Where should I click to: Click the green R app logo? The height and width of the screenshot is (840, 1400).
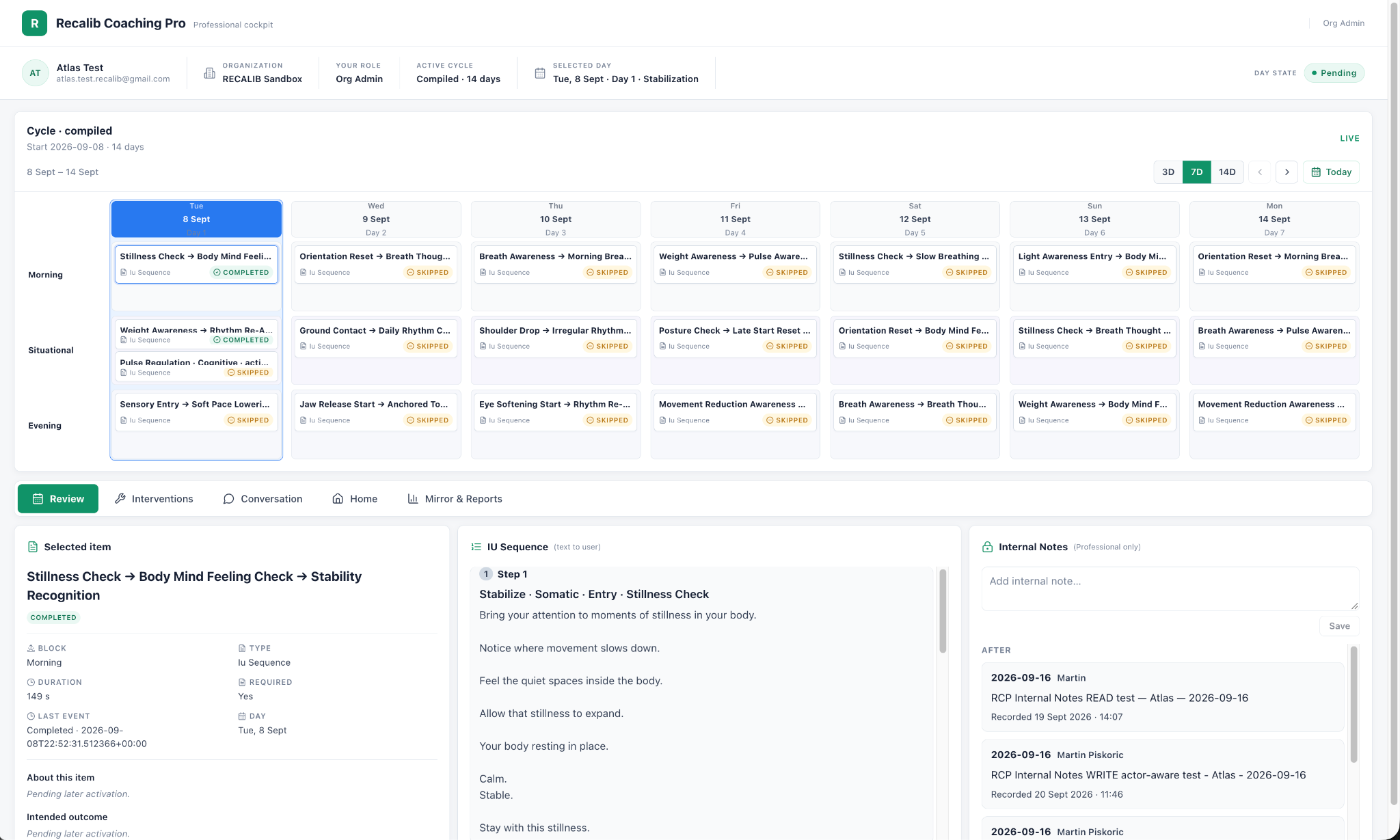pos(34,23)
